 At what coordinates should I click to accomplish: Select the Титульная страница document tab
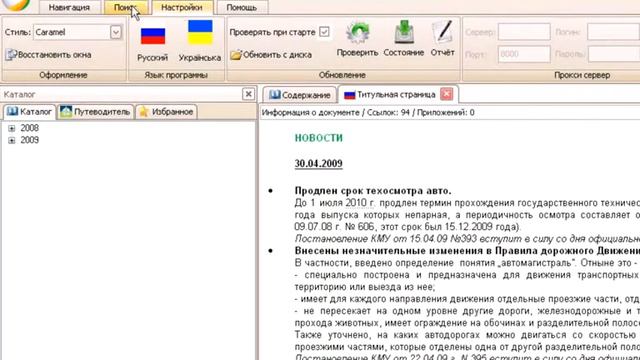pos(391,95)
